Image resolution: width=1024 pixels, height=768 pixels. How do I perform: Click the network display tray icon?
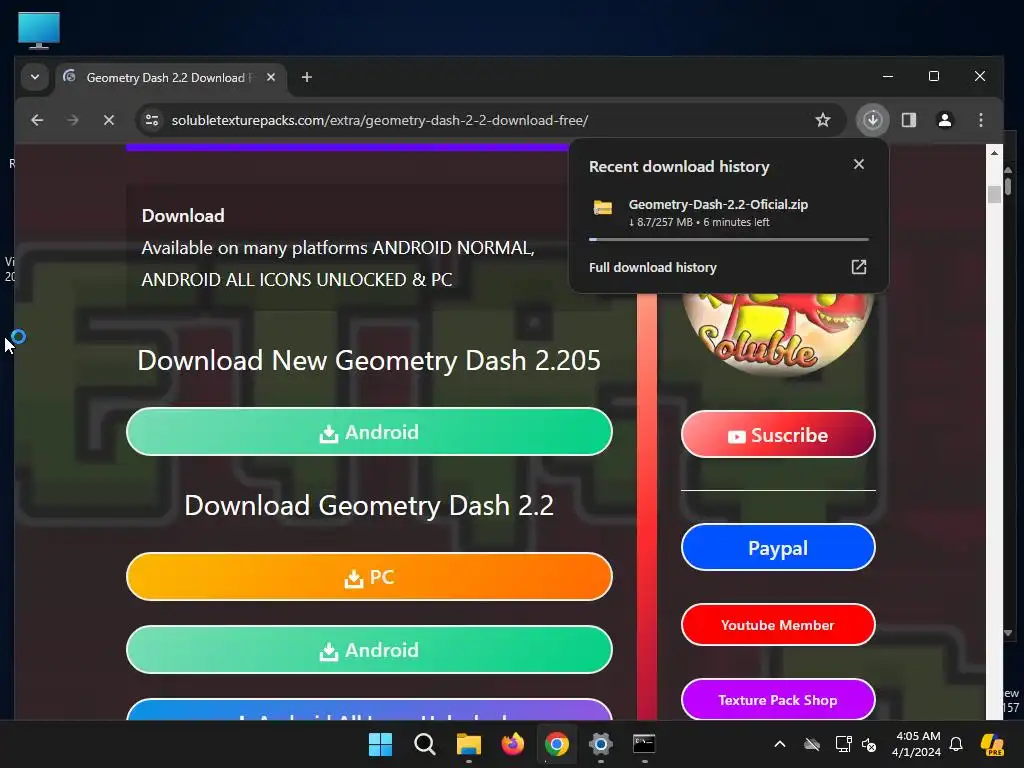coord(843,744)
